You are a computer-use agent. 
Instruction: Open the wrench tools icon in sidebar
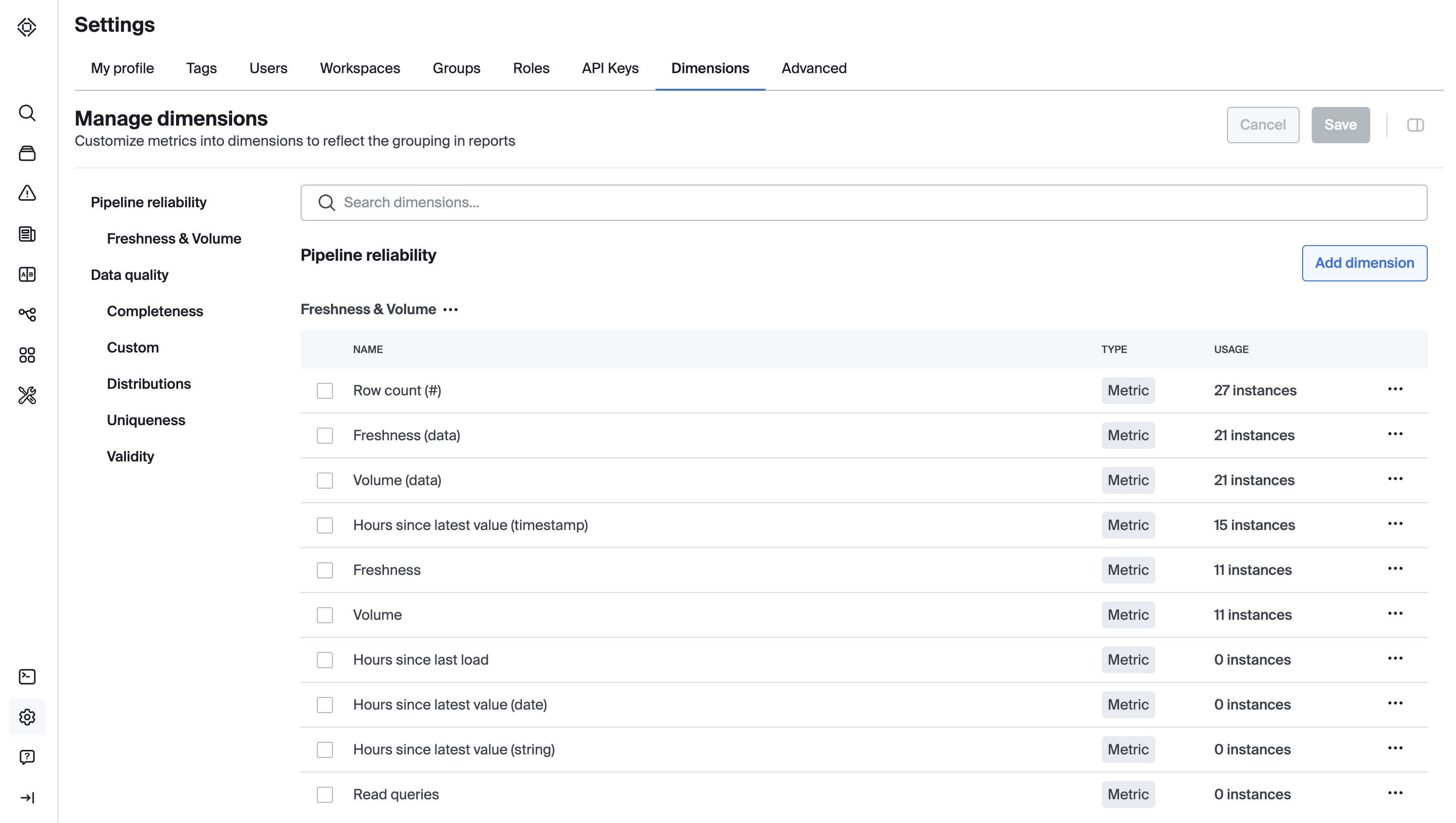[x=27, y=395]
